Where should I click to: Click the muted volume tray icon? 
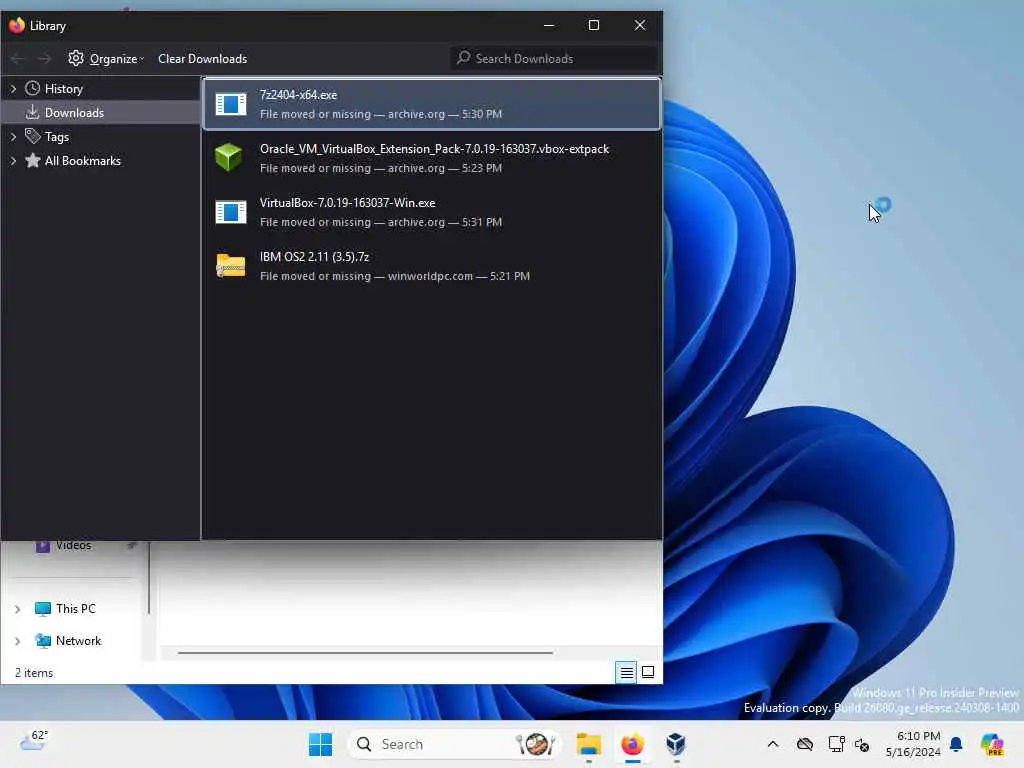click(862, 744)
